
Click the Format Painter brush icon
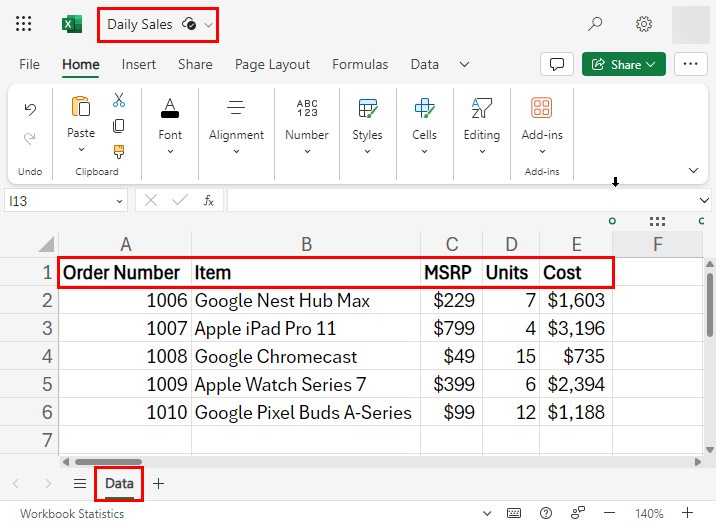(119, 152)
